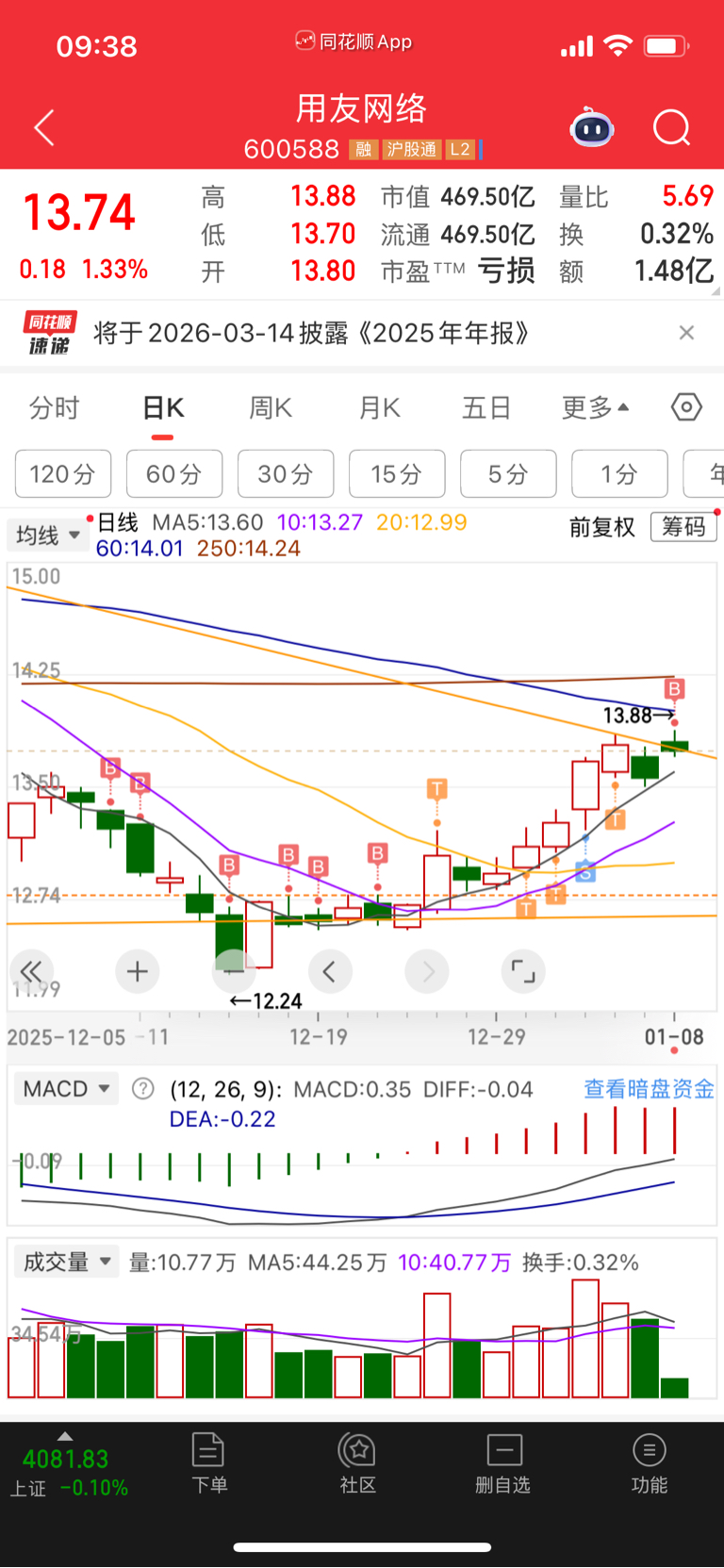Tap the 13.74 current price
This screenshot has height=1568, width=724.
tap(79, 212)
